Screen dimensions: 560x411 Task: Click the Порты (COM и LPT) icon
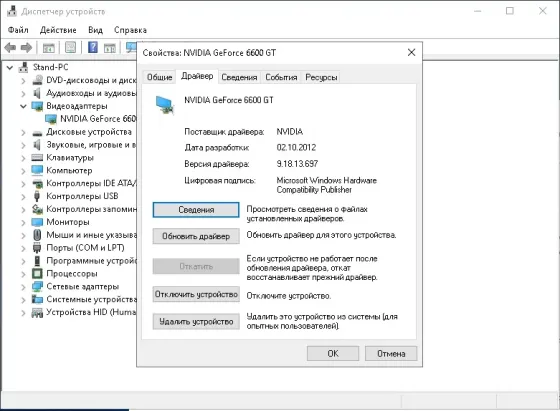(37, 248)
